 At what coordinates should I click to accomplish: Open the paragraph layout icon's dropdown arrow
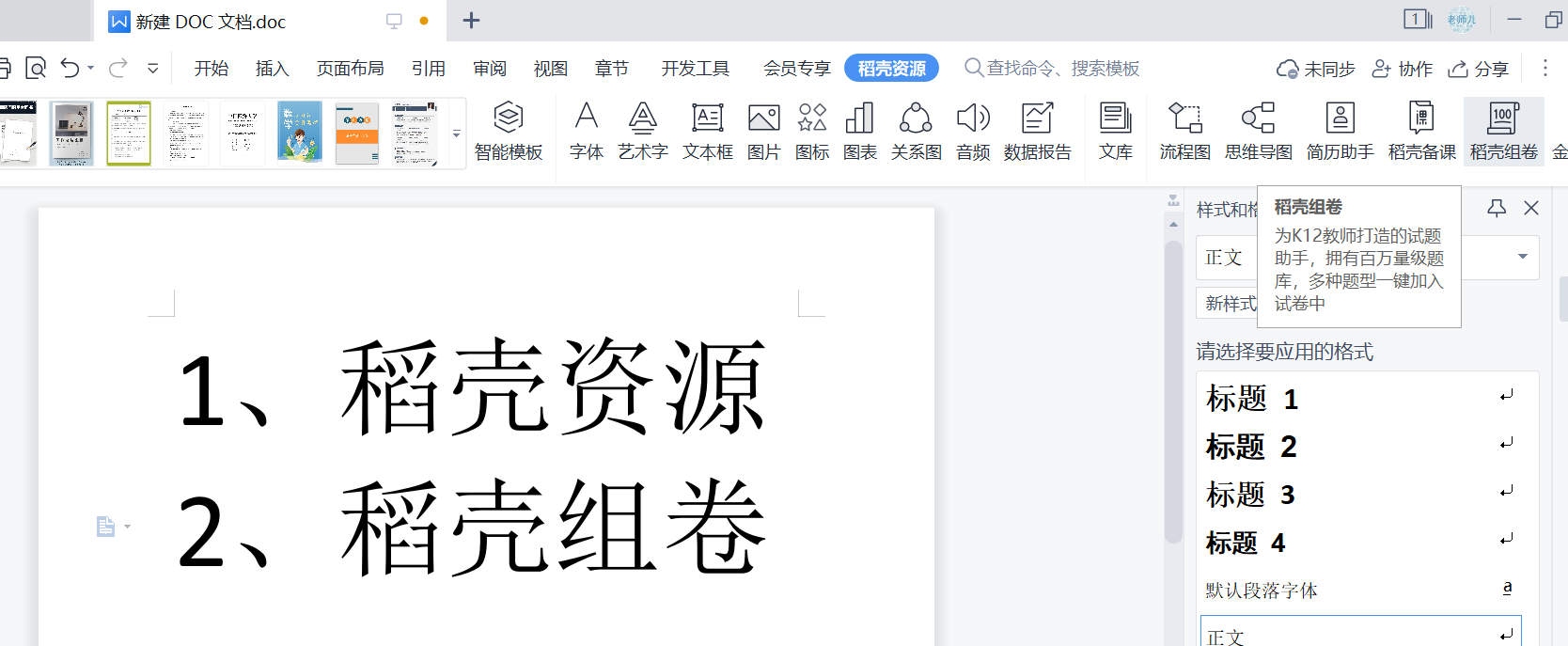click(x=127, y=527)
